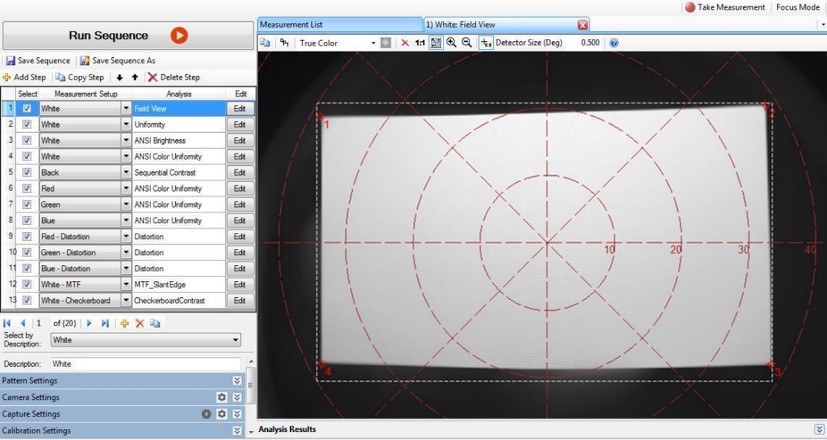This screenshot has height=440, width=827.
Task: Delete the selected step with Delete Step
Action: pos(173,77)
